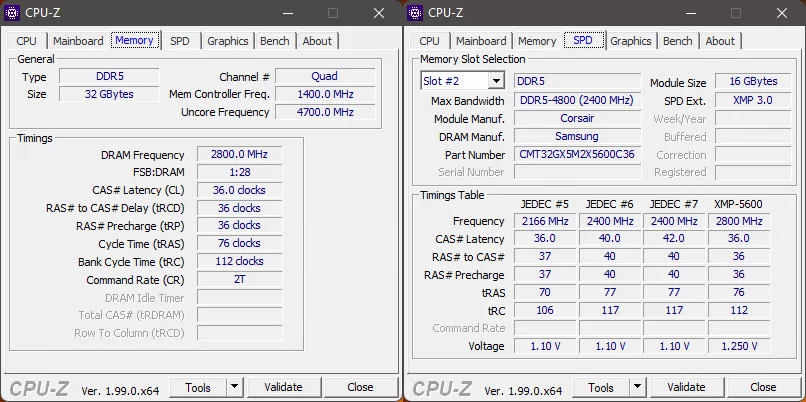Screen dimensions: 806x402
Task: Click the DDR5 memory Type field
Action: coord(109,76)
